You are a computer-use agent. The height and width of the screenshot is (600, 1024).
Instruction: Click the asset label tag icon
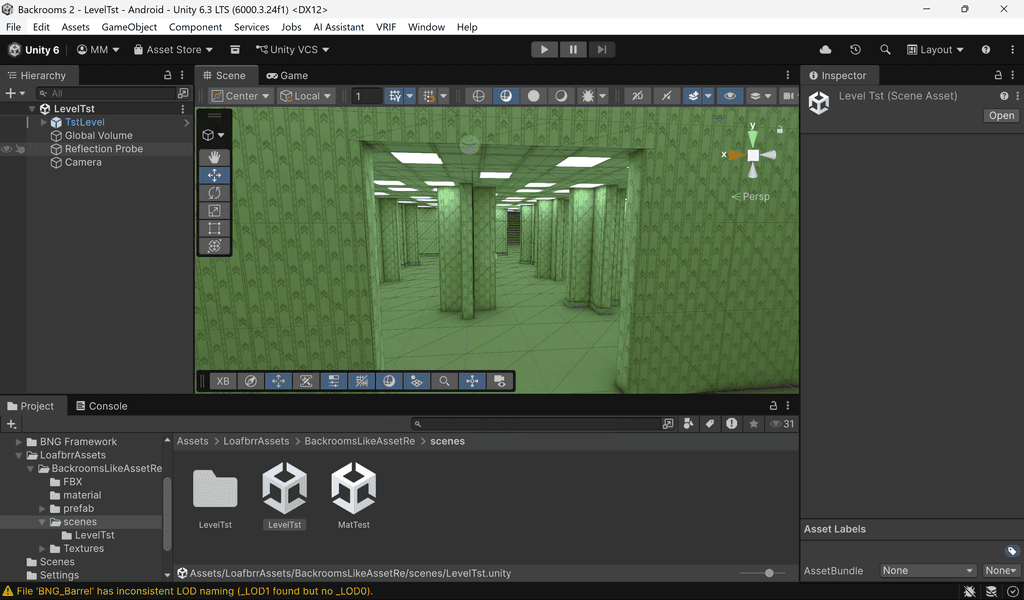click(1012, 550)
